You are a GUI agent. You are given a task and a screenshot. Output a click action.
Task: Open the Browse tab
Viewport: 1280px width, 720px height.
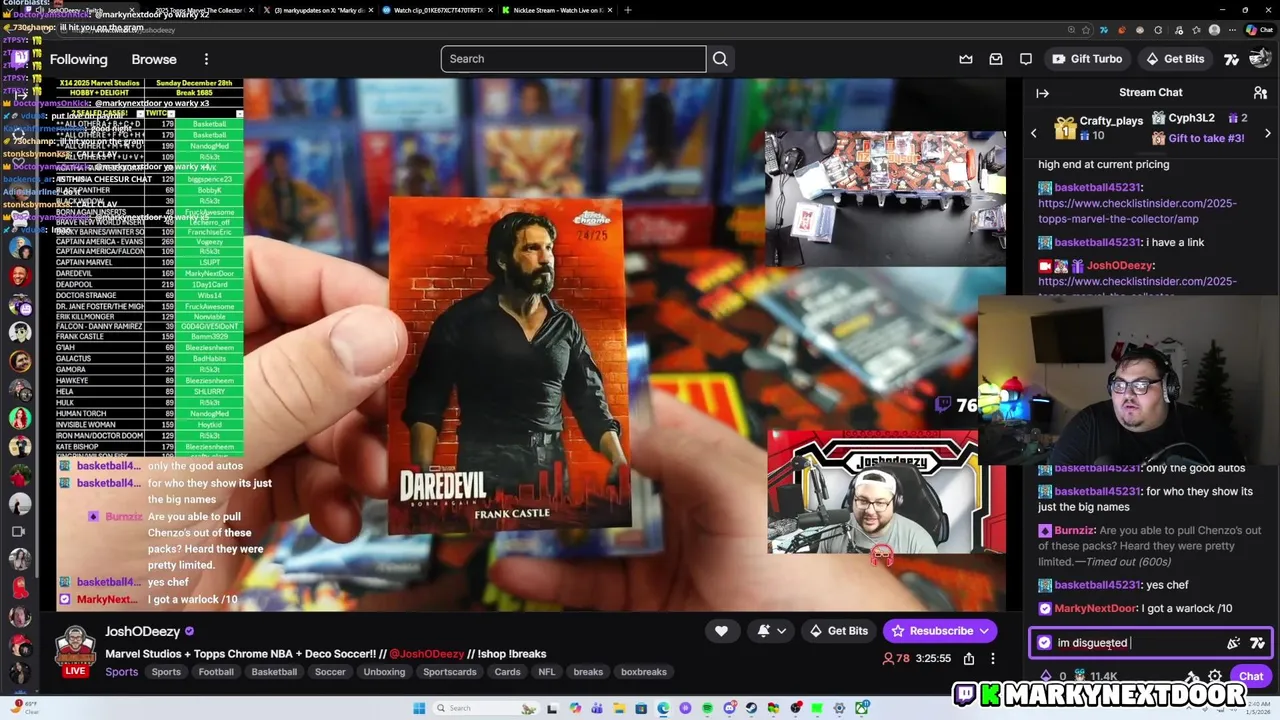154,59
